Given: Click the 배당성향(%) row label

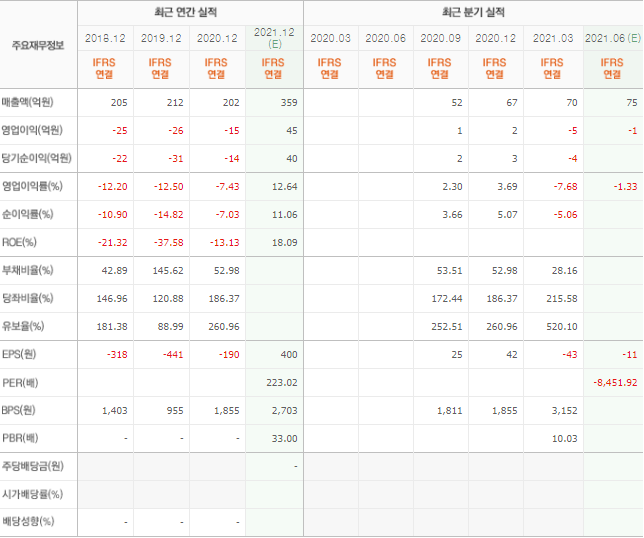Looking at the screenshot, I should [x=28, y=522].
